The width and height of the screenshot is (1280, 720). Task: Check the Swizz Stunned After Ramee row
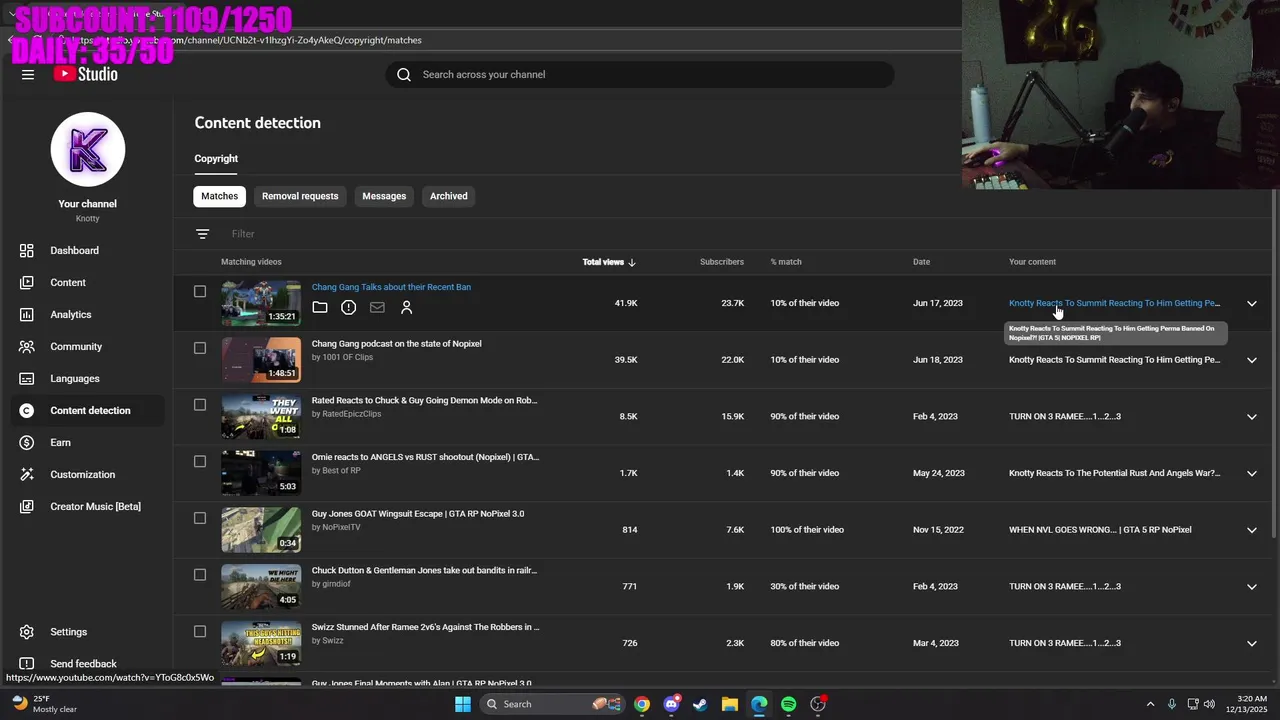pyautogui.click(x=200, y=631)
